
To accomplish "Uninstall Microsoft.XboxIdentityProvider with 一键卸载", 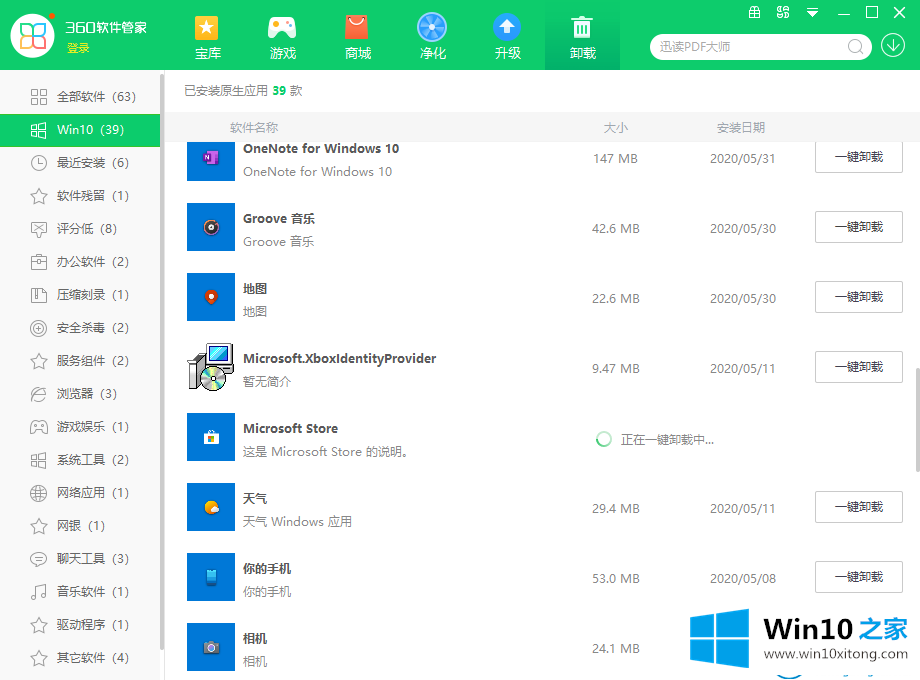I will (x=858, y=367).
